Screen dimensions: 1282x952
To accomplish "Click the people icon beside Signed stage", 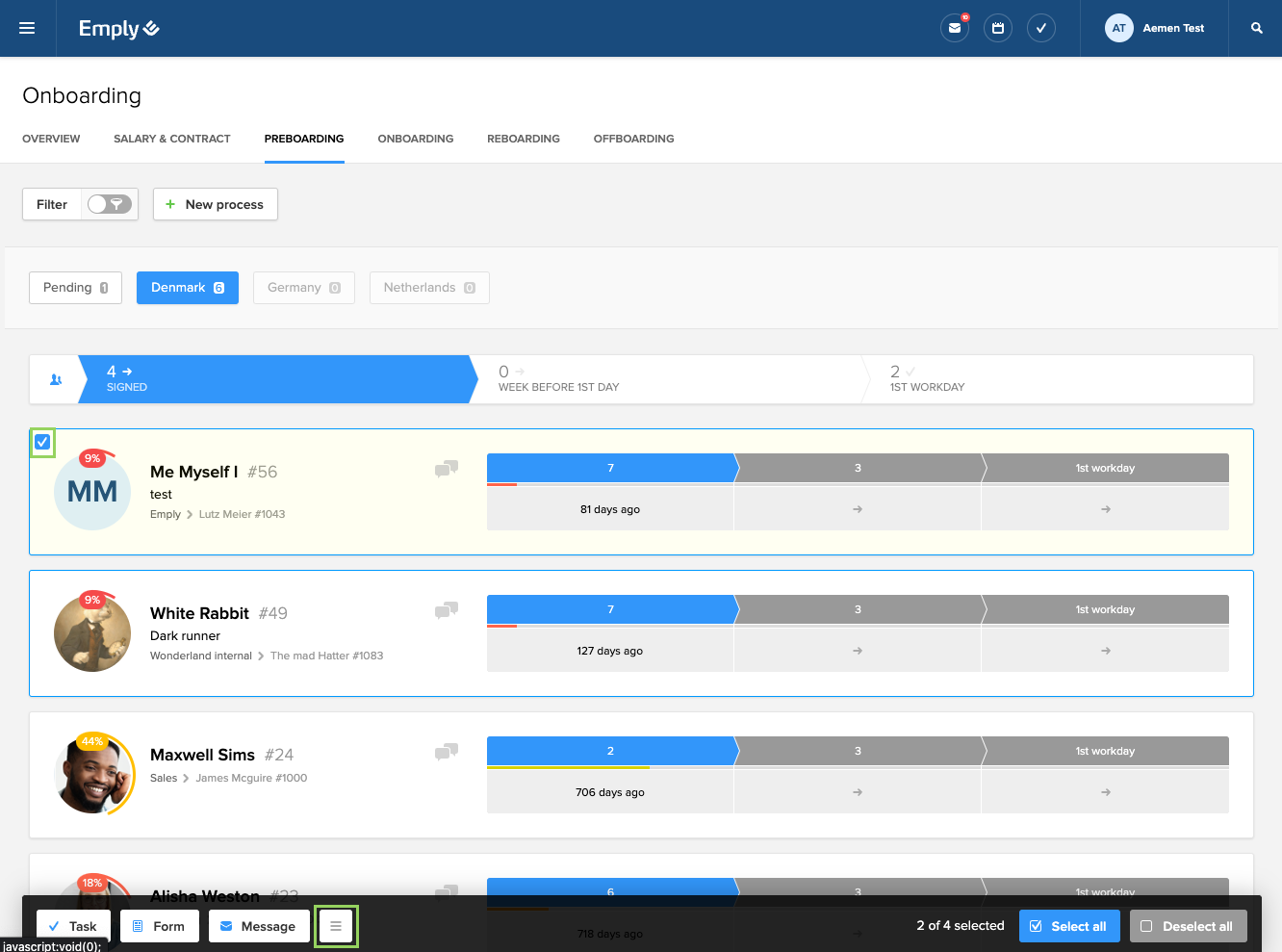I will coord(55,379).
